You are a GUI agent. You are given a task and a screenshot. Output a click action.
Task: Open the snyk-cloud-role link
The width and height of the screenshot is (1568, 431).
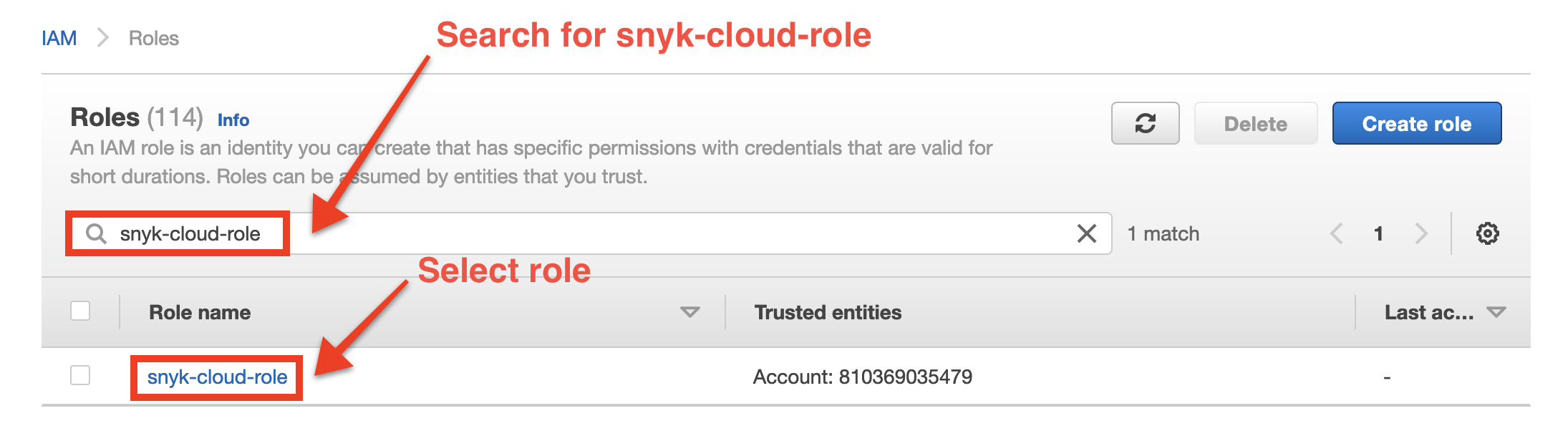coord(217,377)
